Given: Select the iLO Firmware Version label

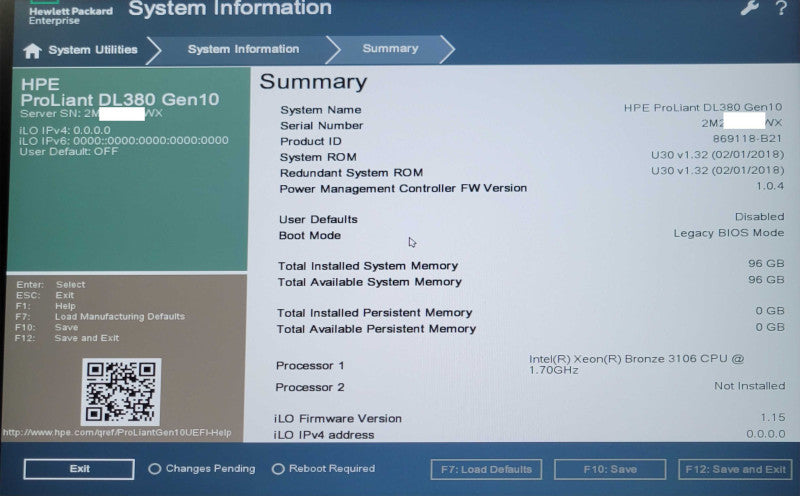Looking at the screenshot, I should tap(338, 418).
